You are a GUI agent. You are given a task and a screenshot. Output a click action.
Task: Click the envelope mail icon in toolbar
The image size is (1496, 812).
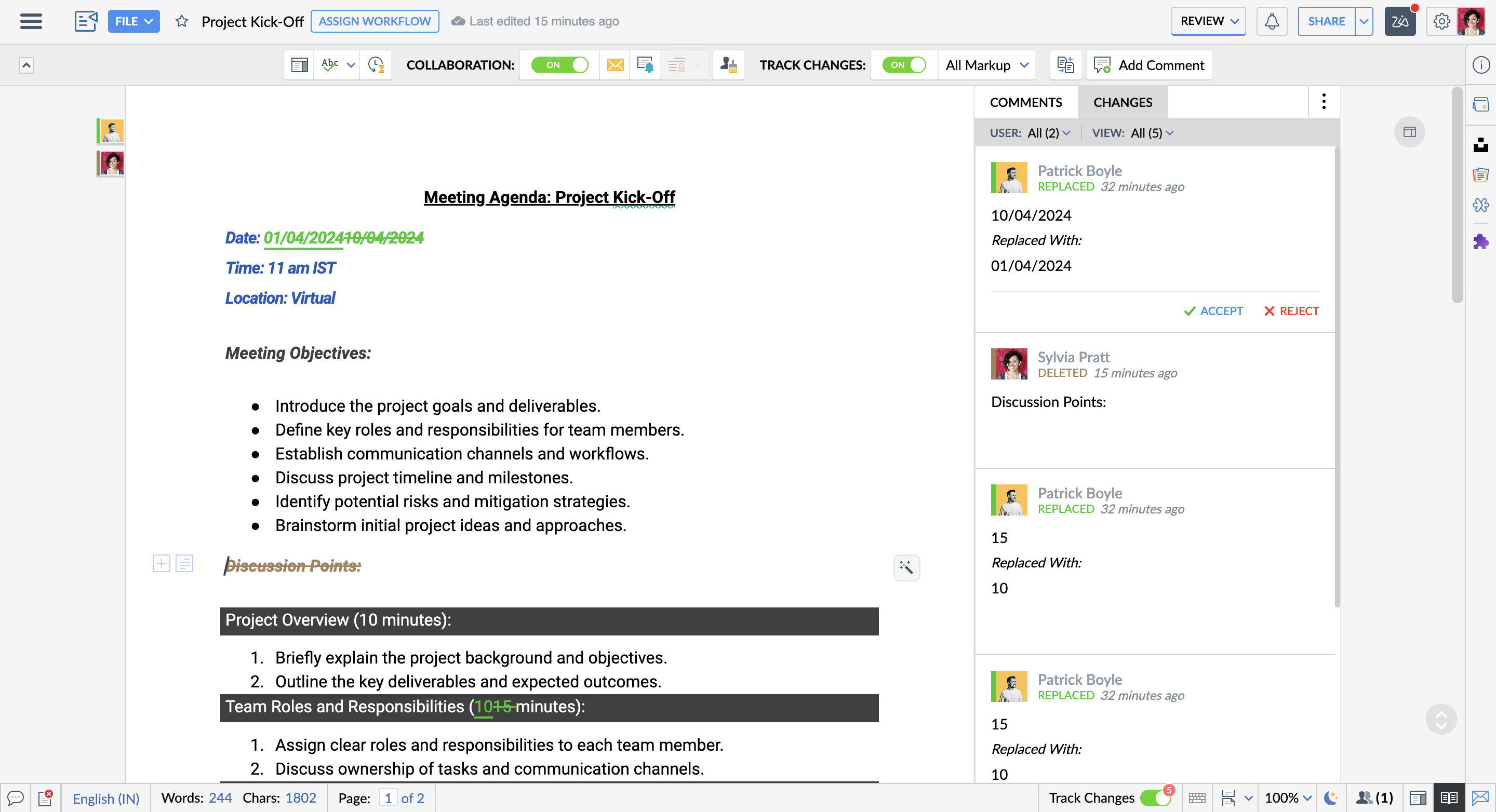point(615,64)
